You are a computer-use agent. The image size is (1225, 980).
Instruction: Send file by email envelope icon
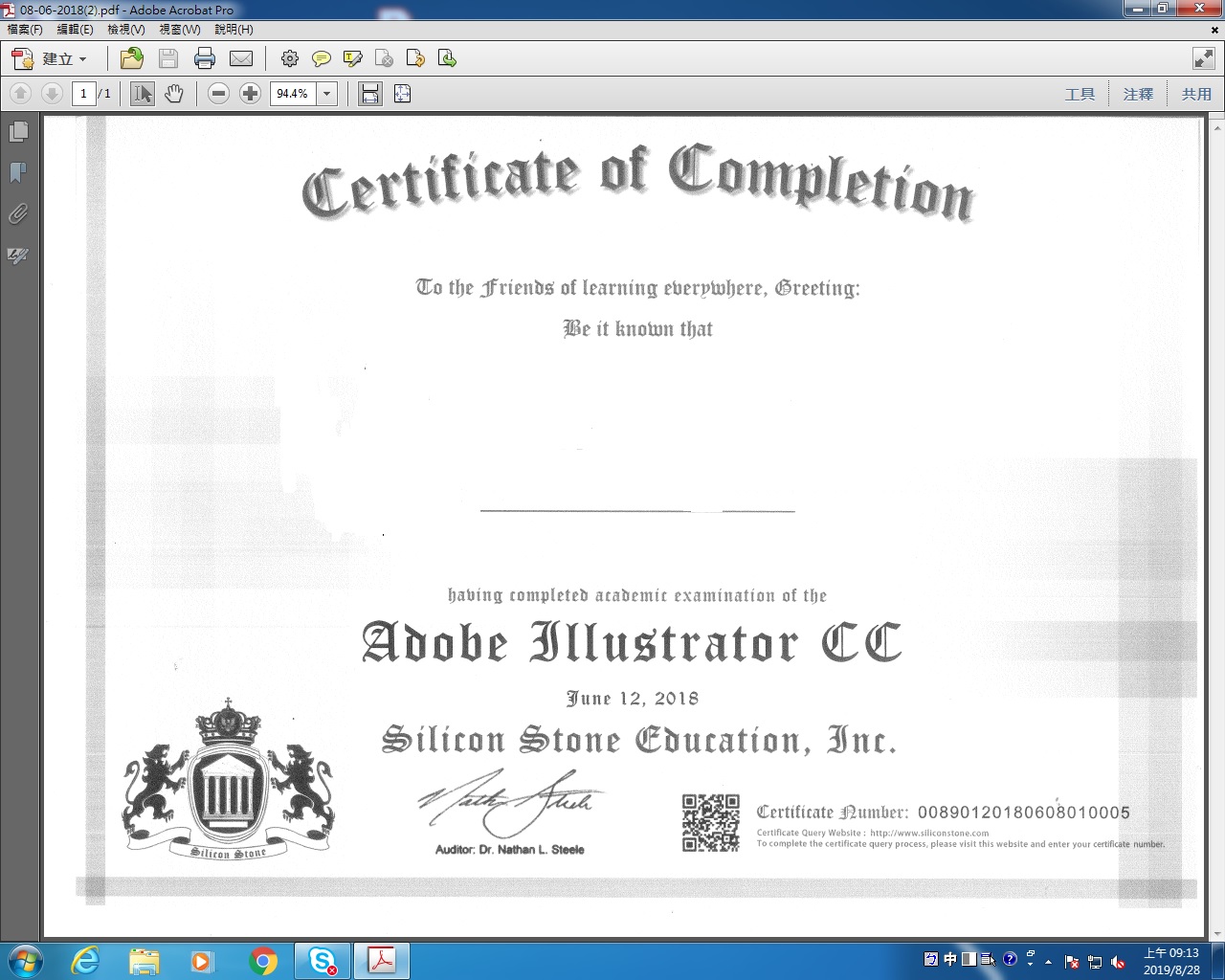tap(241, 59)
